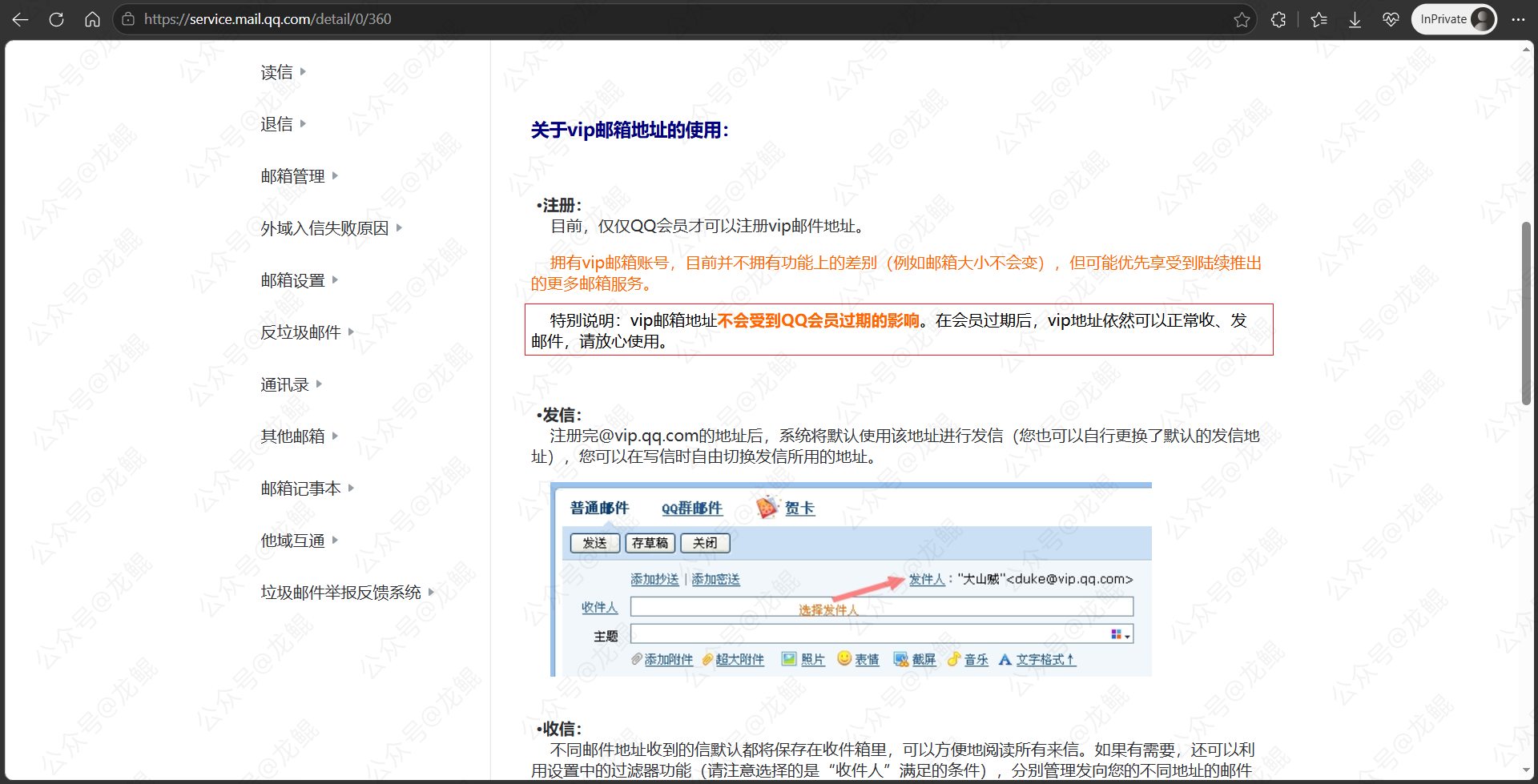Image resolution: width=1538 pixels, height=784 pixels.
Task: Click the page vertical scrollbar thumb
Action: (x=1527, y=312)
